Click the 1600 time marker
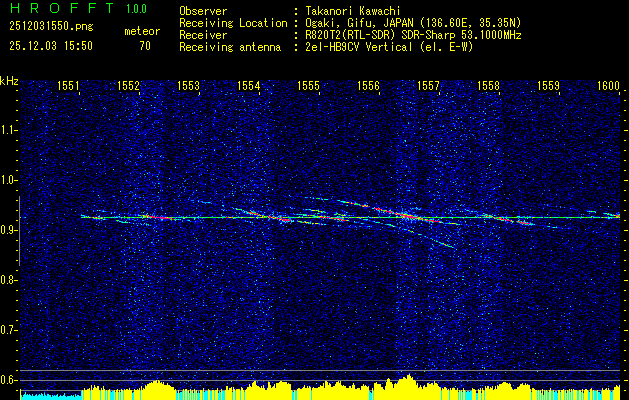Viewport: 629px width, 400px height. (608, 87)
